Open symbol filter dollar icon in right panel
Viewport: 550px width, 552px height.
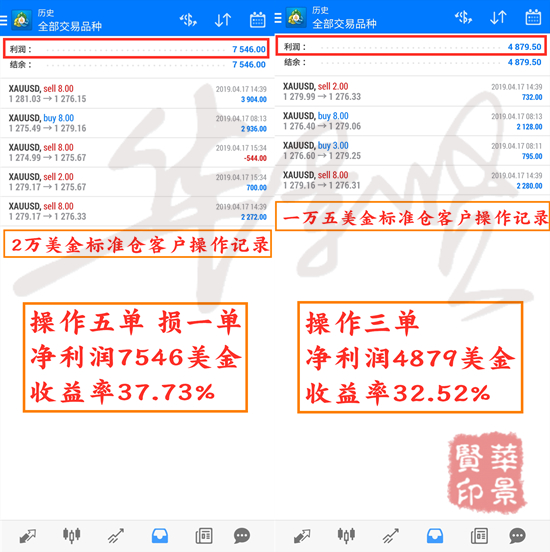(463, 17)
